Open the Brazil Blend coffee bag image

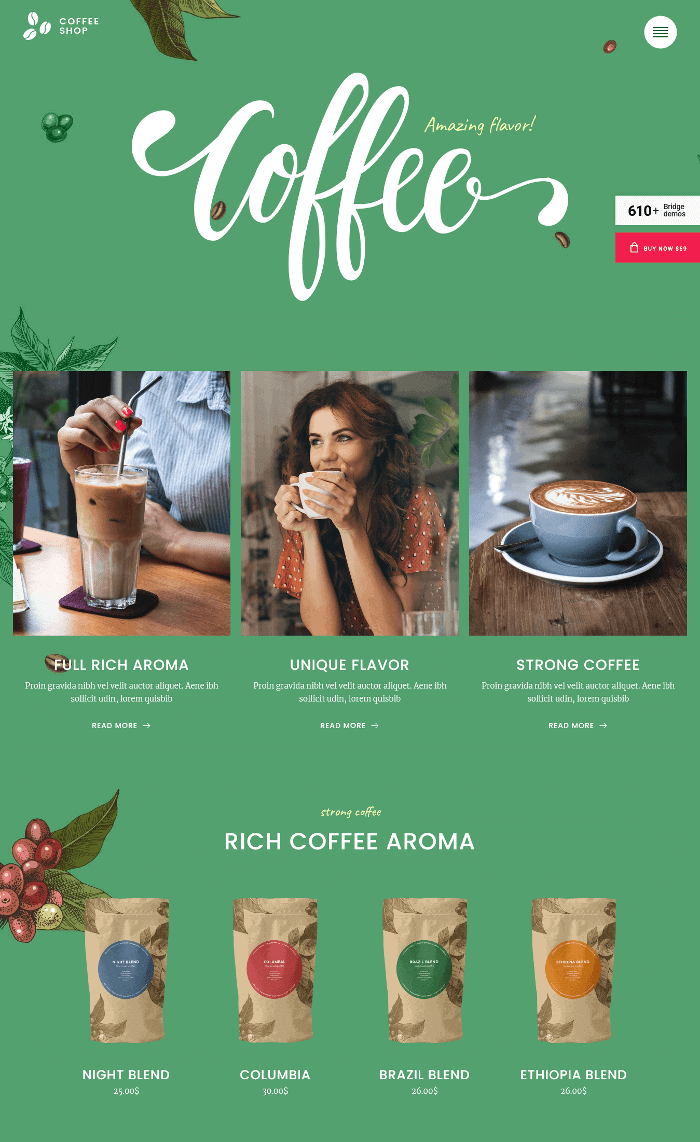[x=425, y=970]
